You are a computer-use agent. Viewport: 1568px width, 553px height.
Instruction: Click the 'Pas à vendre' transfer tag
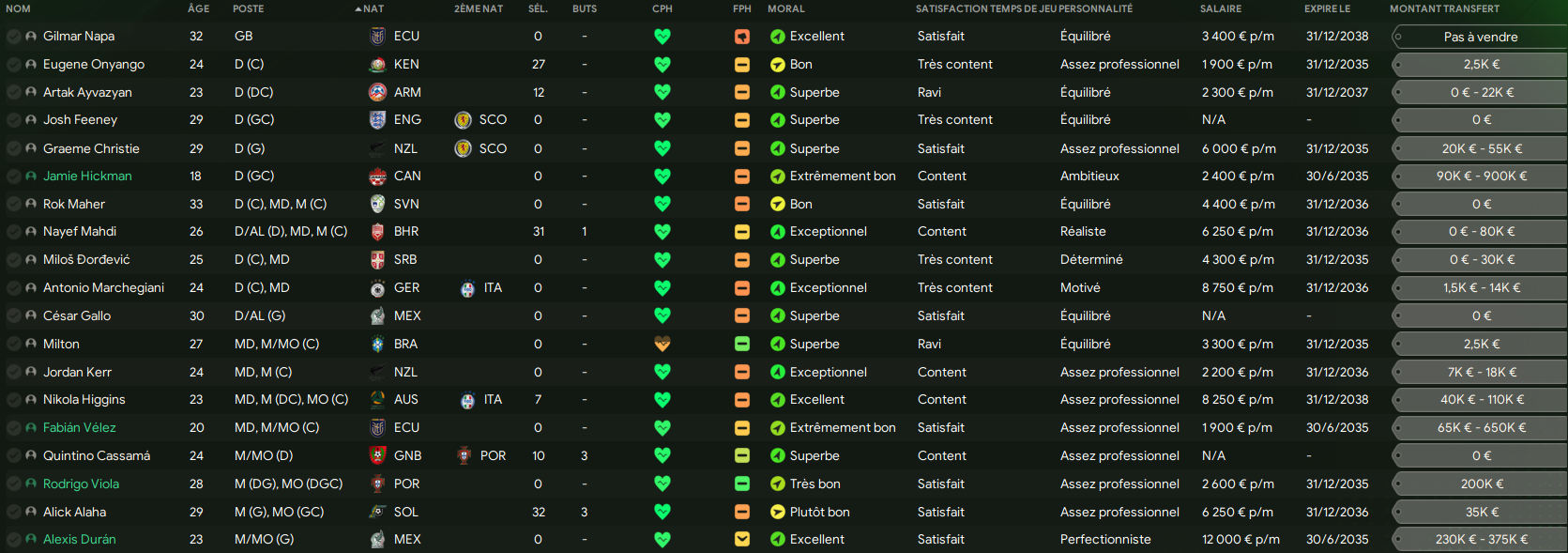1480,37
